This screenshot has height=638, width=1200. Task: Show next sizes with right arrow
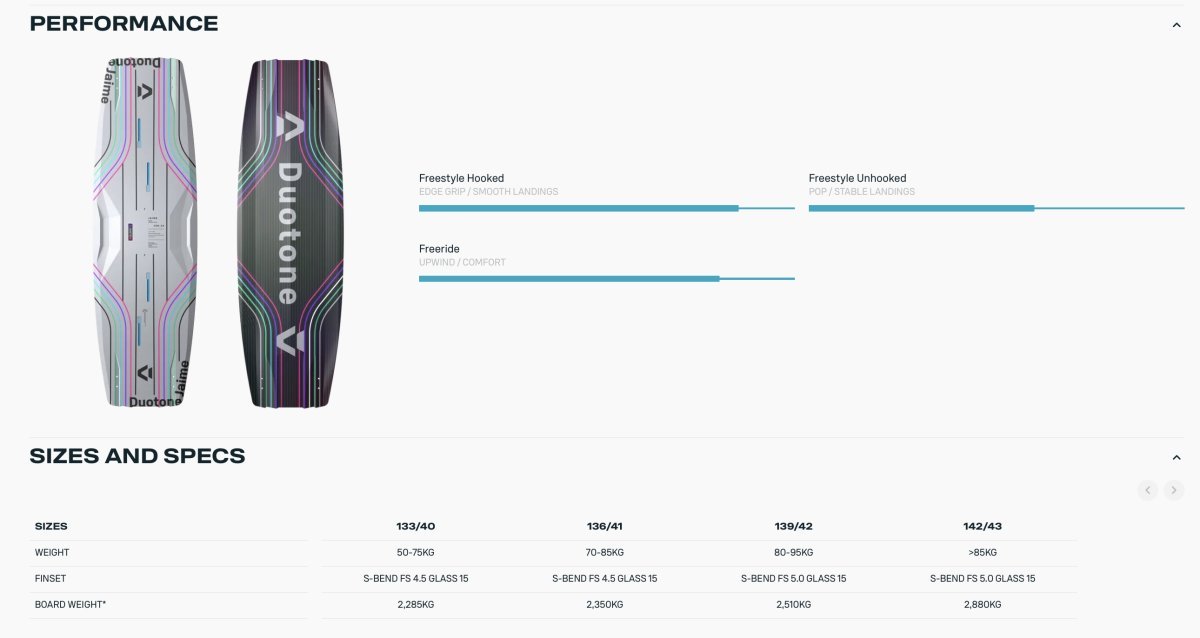pyautogui.click(x=1174, y=490)
